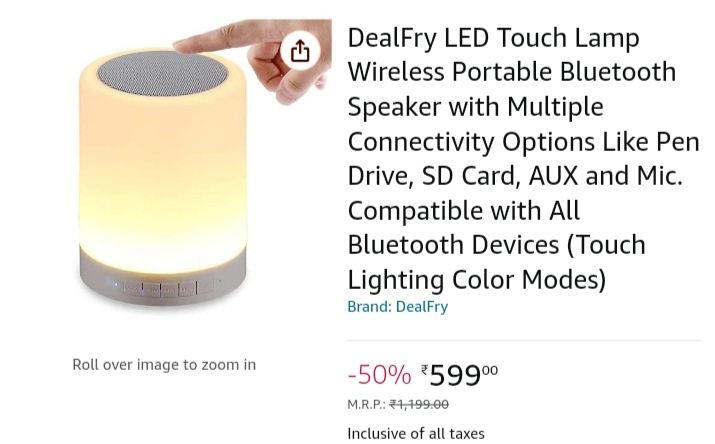Click the rupee symbol before 599

[x=424, y=371]
